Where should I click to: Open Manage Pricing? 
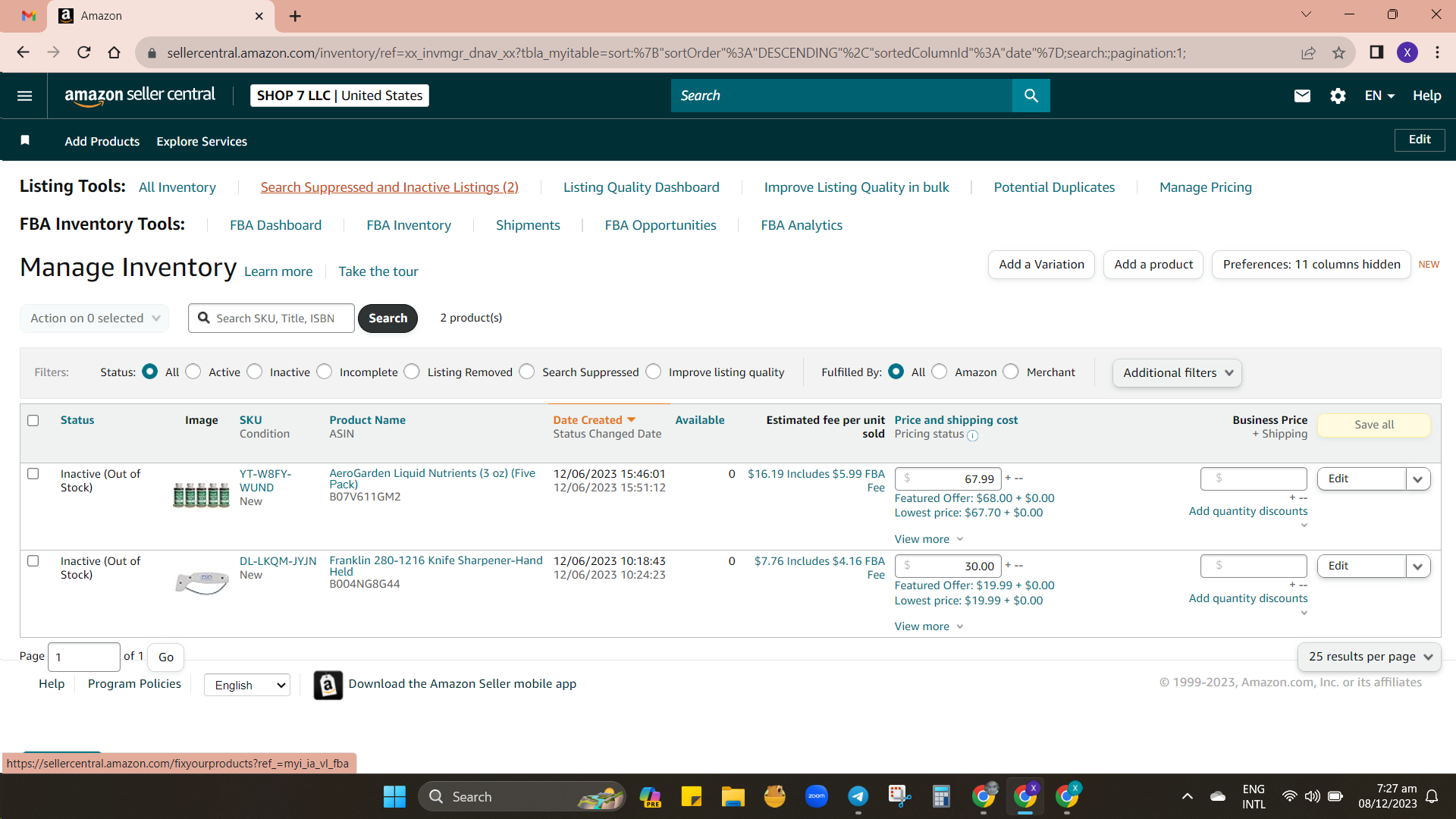tap(1206, 187)
